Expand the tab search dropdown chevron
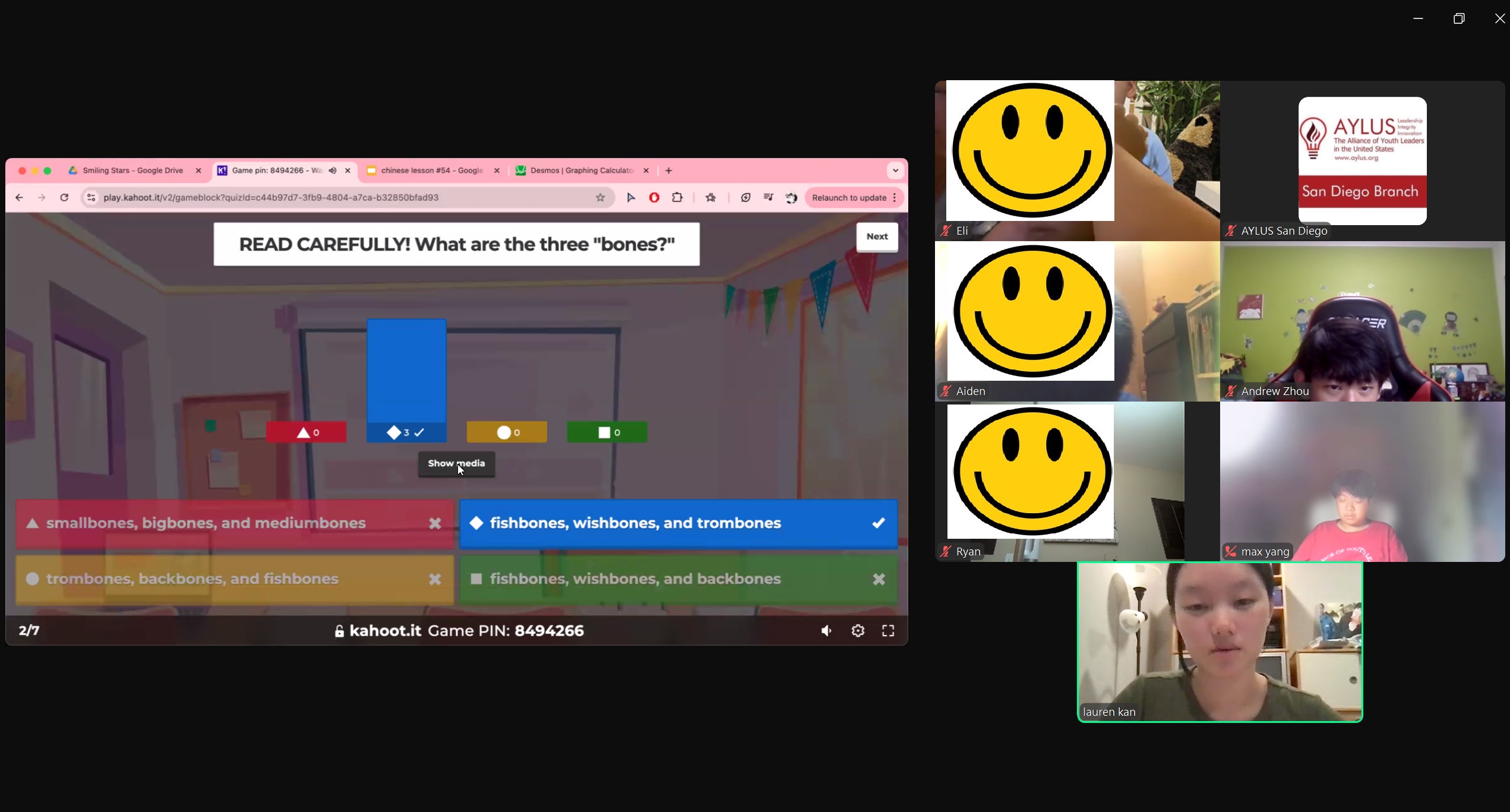Viewport: 1510px width, 812px height. click(895, 170)
